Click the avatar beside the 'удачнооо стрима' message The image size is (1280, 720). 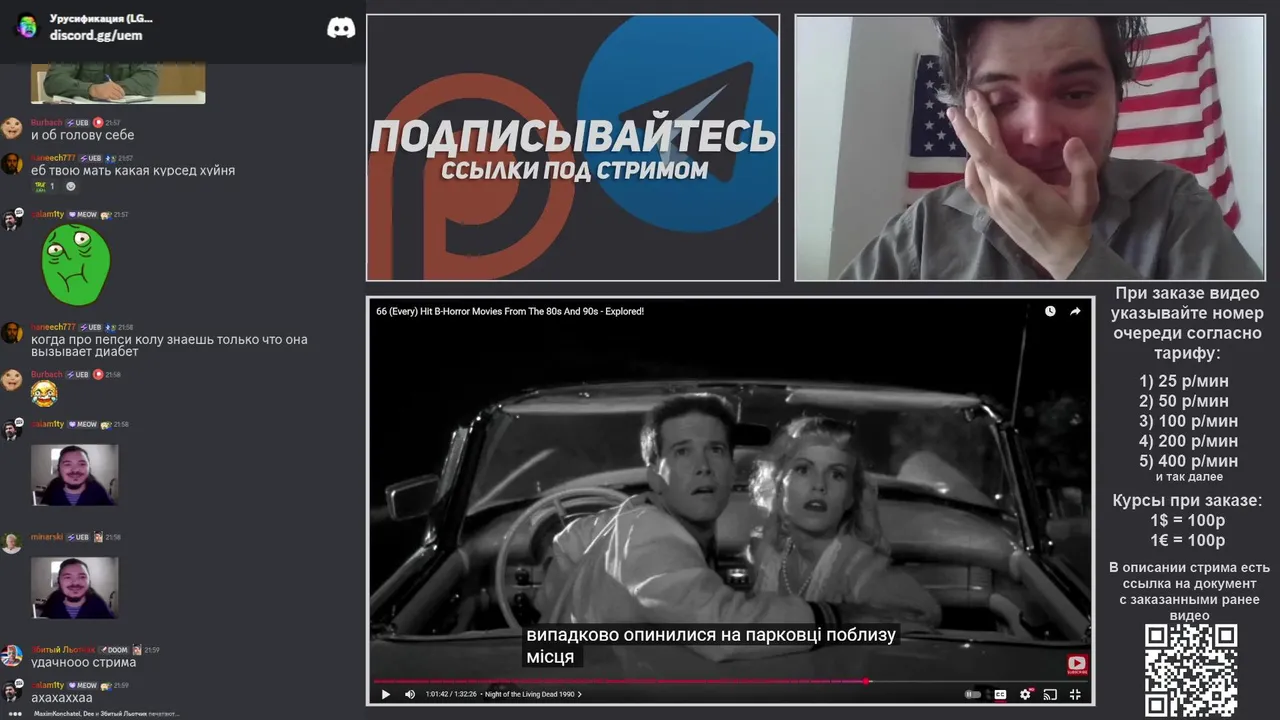pos(12,656)
